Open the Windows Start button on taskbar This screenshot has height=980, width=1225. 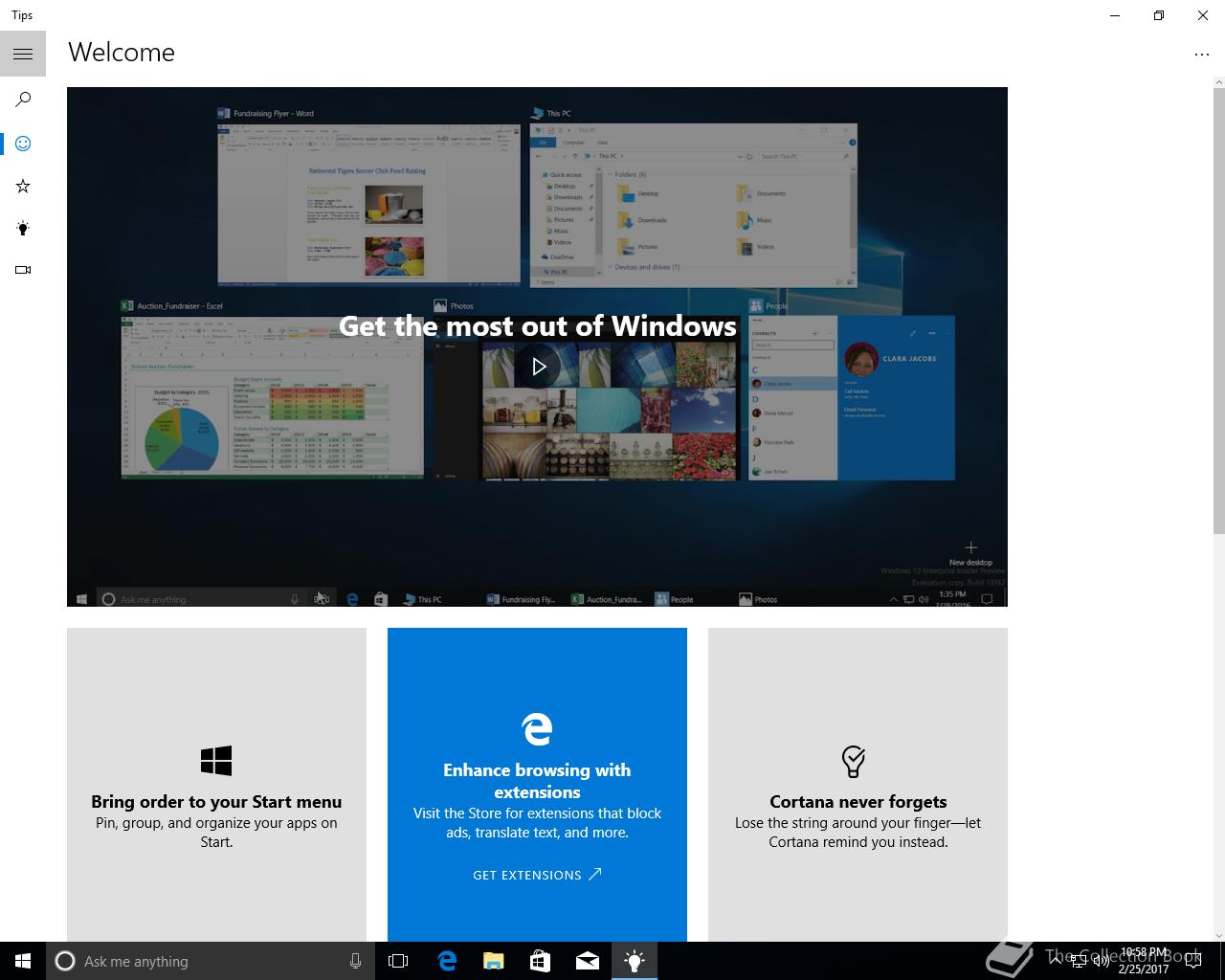(x=23, y=961)
